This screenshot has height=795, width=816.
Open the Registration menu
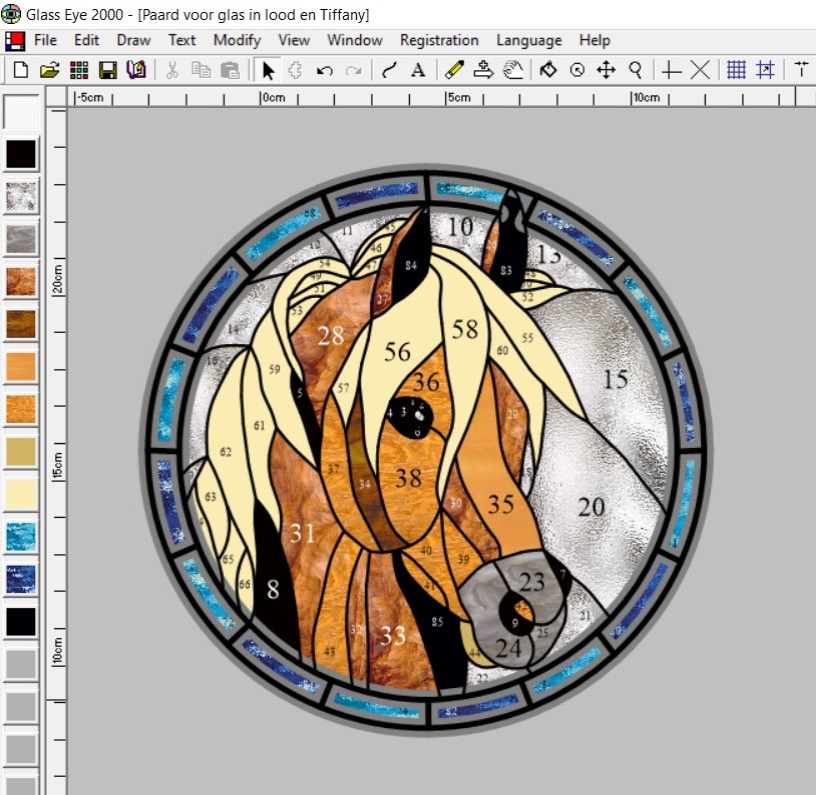[x=439, y=40]
